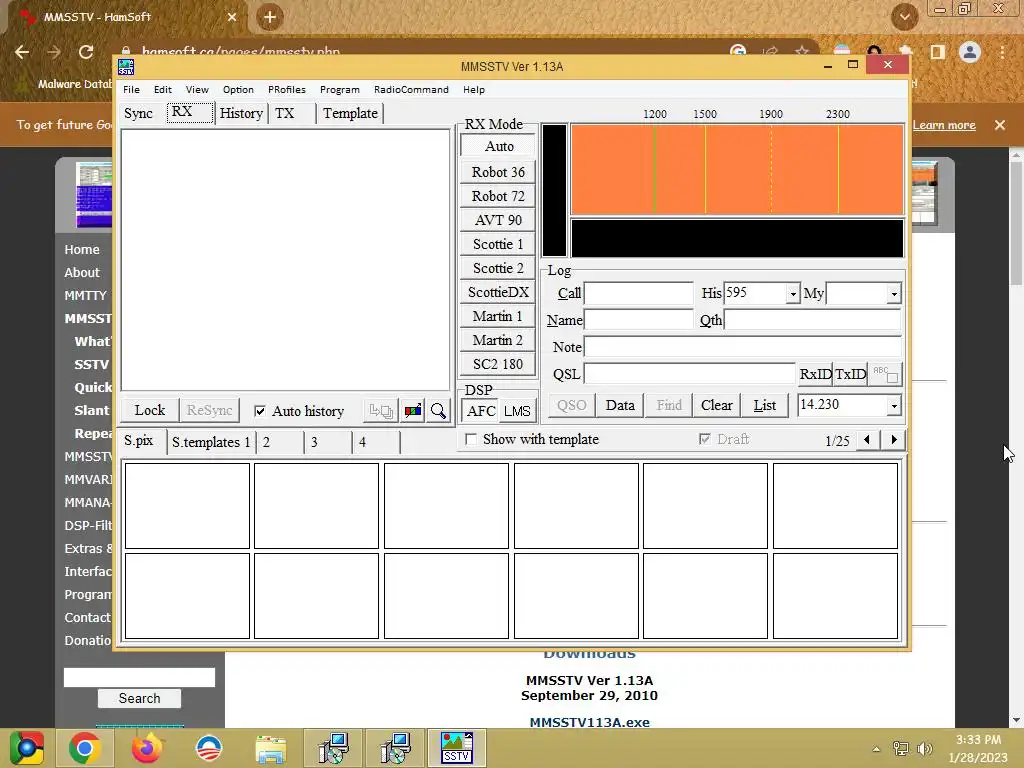
Task: Open the RadioCommand menu
Action: 411,89
